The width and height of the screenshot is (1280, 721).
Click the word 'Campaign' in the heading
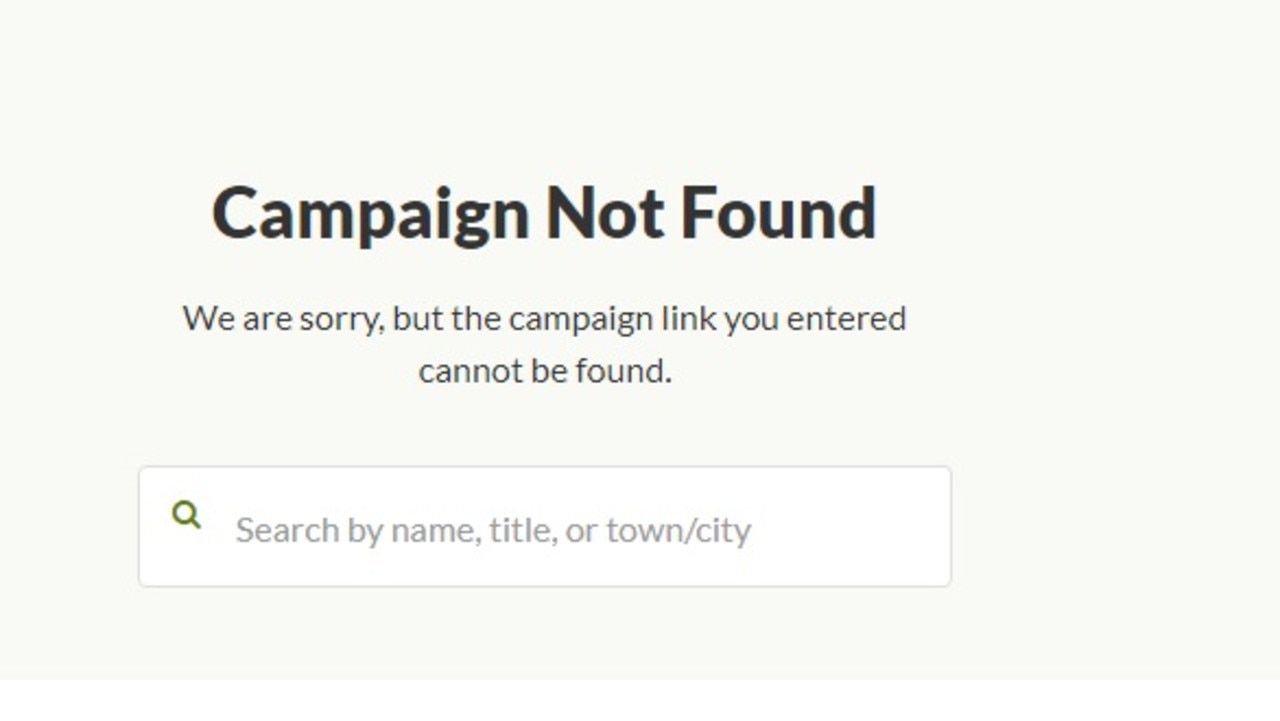(370, 214)
